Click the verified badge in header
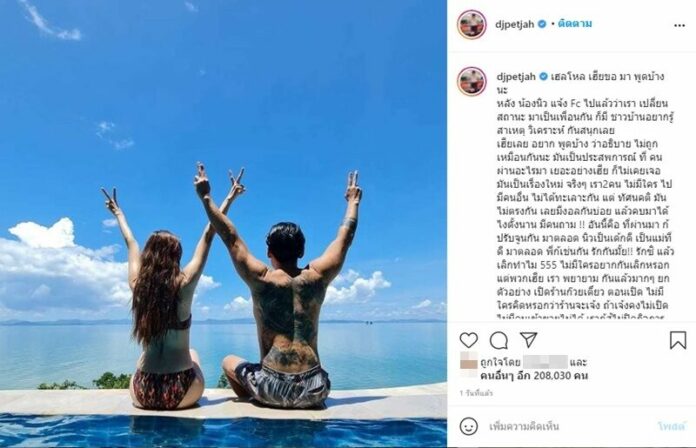Image resolution: width=696 pixels, height=448 pixels. [x=542, y=24]
